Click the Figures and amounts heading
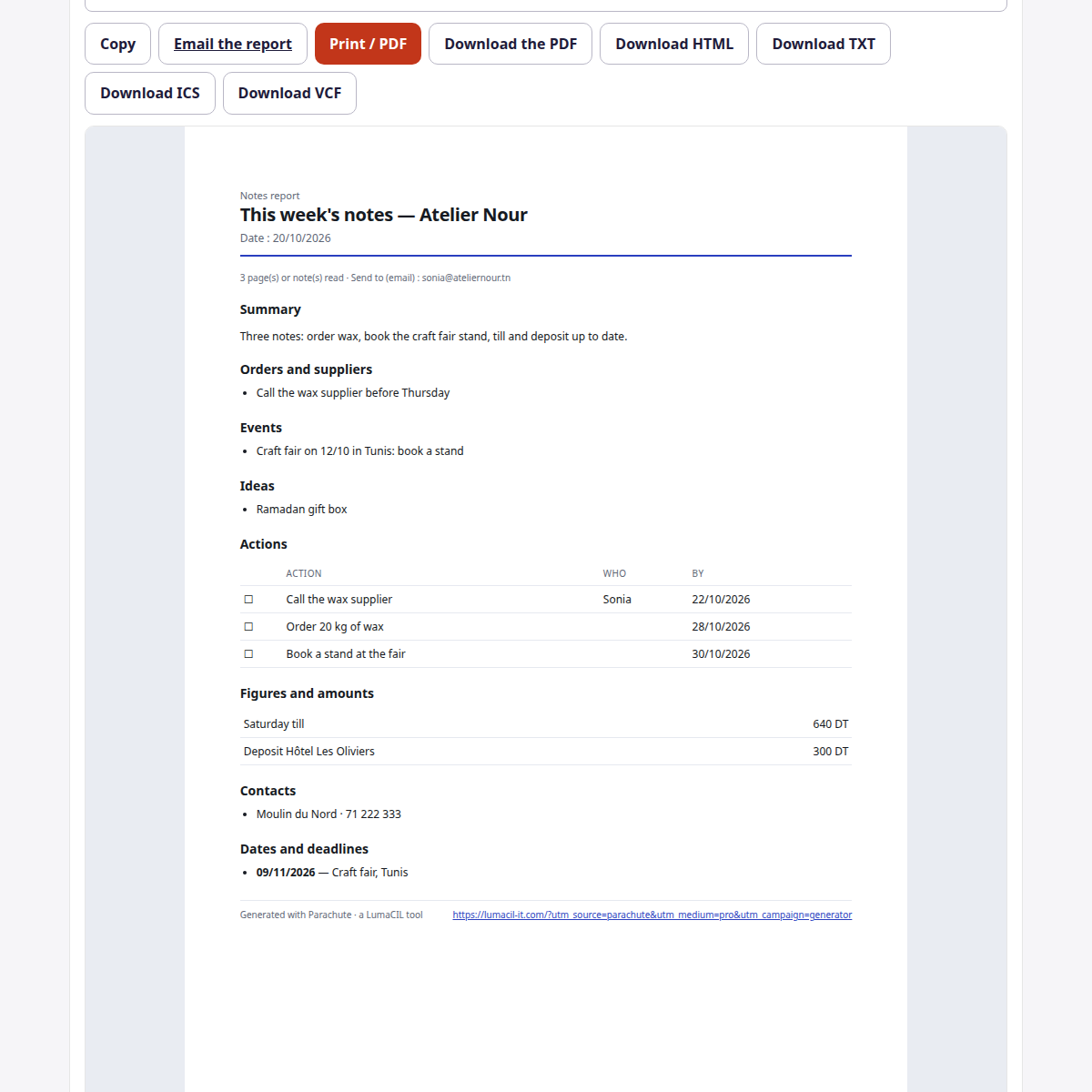 pyautogui.click(x=307, y=693)
